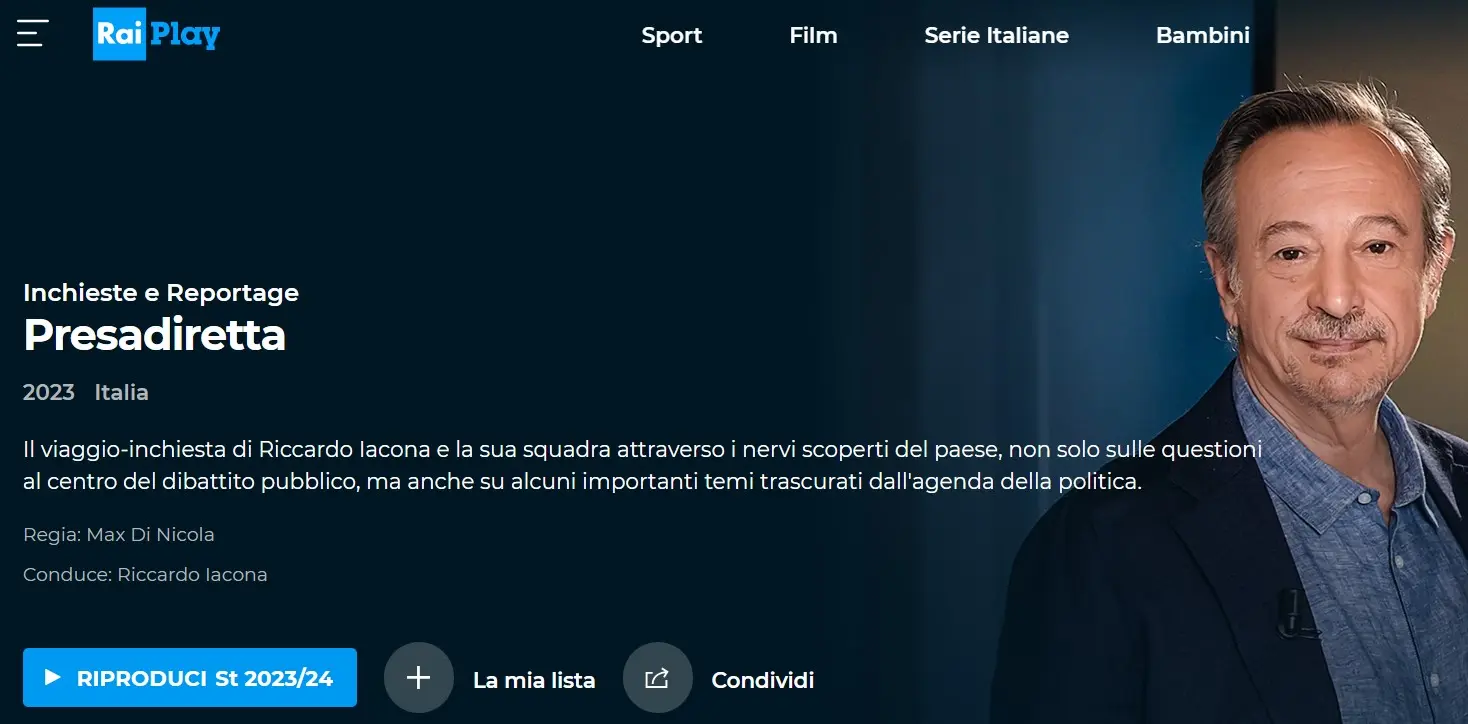This screenshot has height=724, width=1468.
Task: Open the hamburger menu icon
Action: click(32, 34)
